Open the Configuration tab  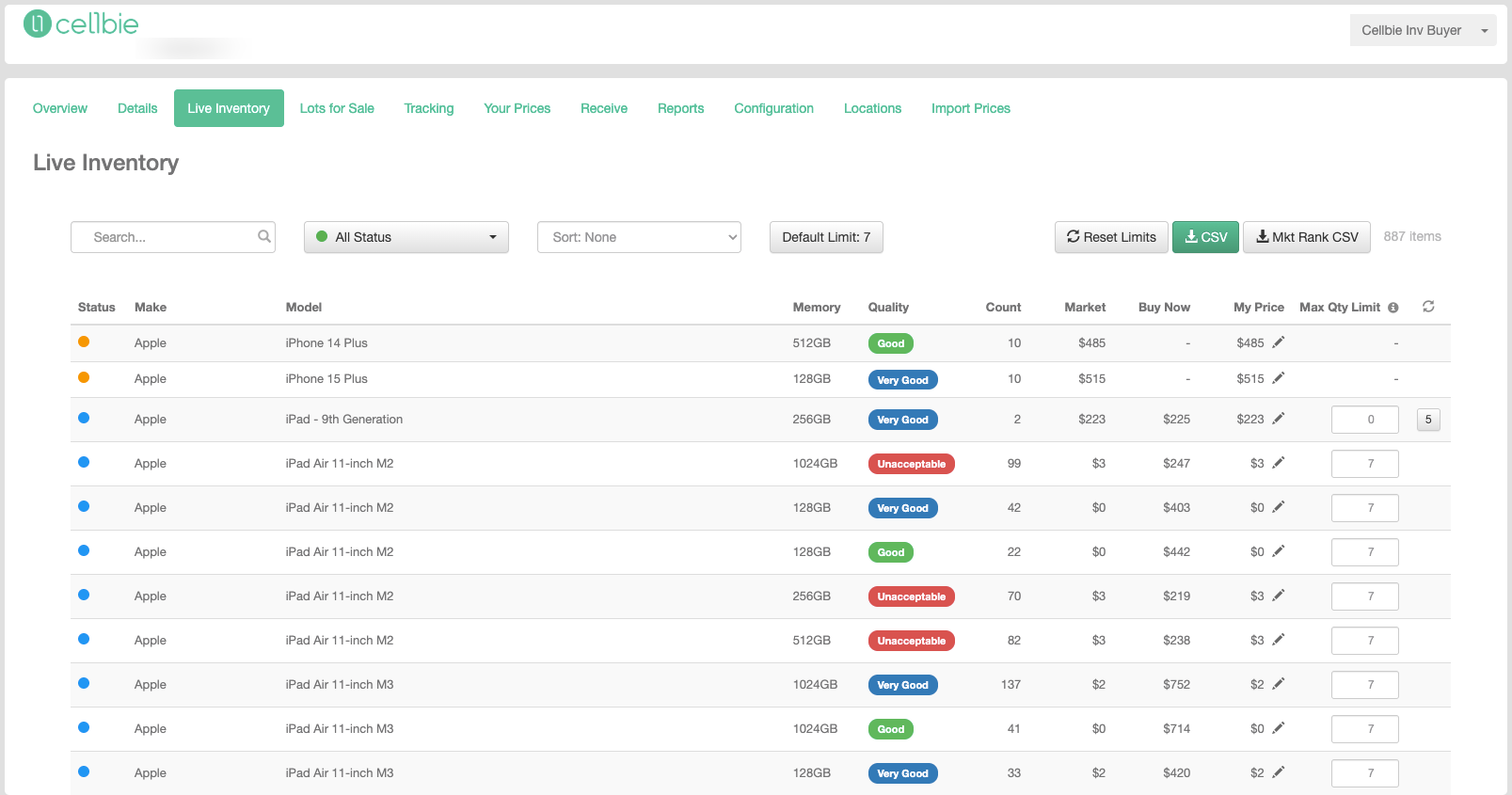pos(774,108)
